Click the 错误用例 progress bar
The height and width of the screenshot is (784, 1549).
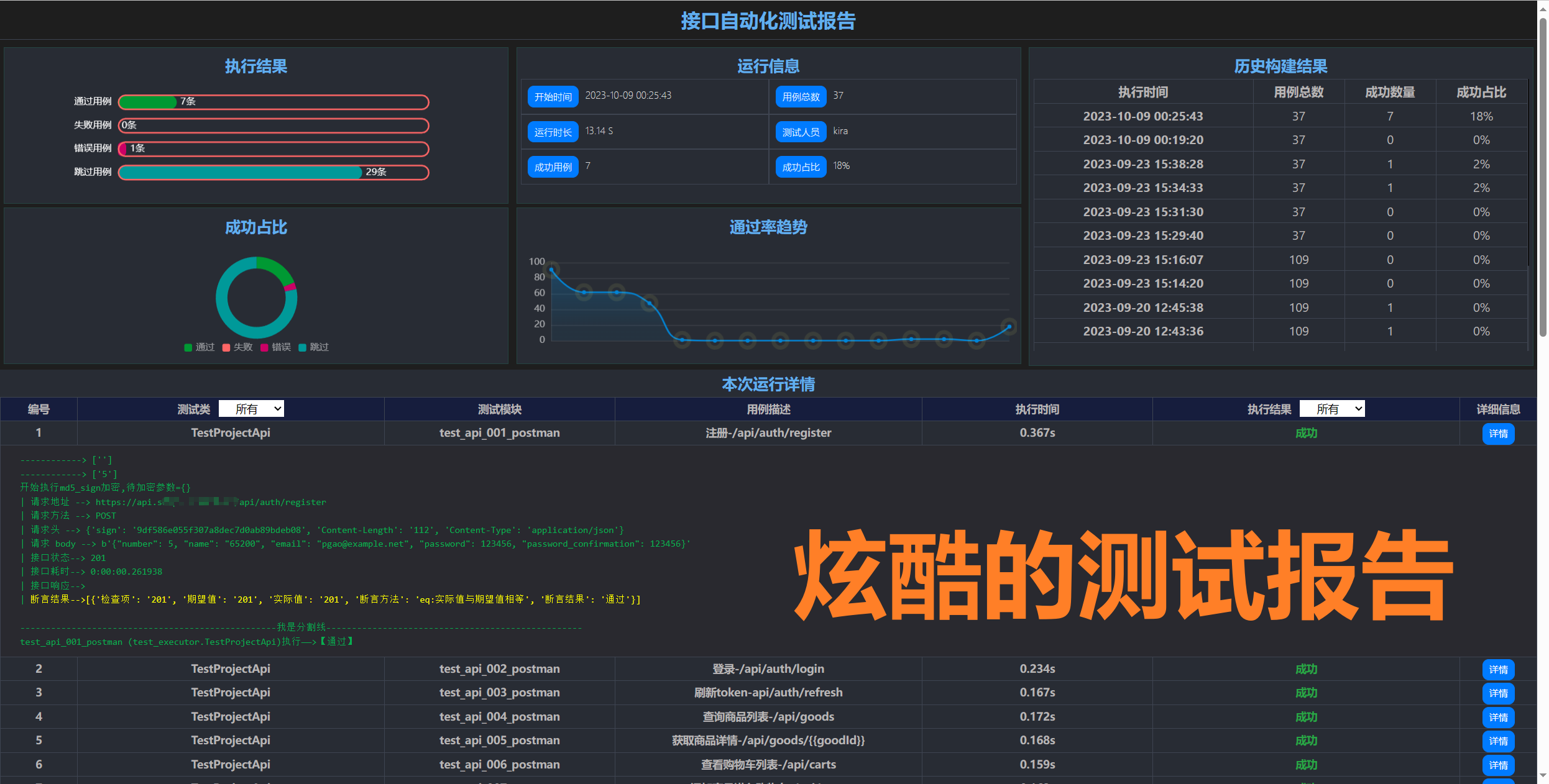click(273, 149)
